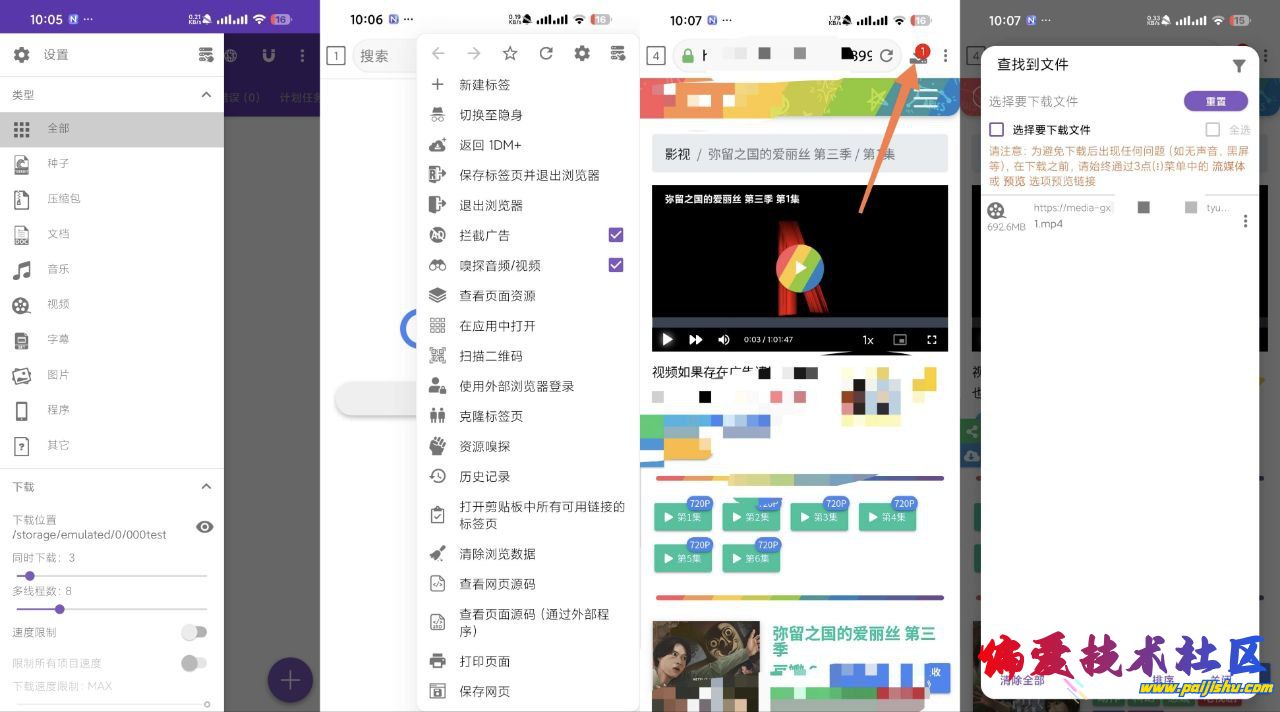Screen dimensions: 1280x712
Task: Uncheck the 拦截广告 ad blocking checkbox
Action: 616,235
